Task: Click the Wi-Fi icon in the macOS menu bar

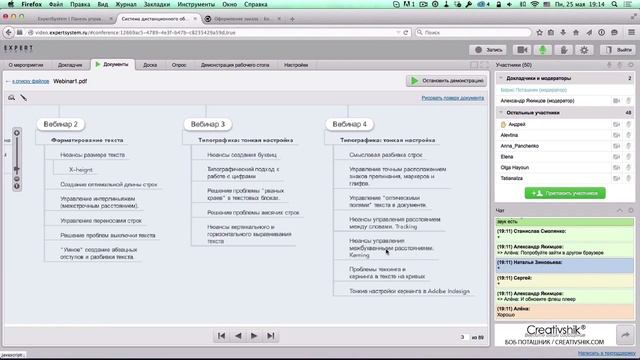Action: pyautogui.click(x=534, y=4)
